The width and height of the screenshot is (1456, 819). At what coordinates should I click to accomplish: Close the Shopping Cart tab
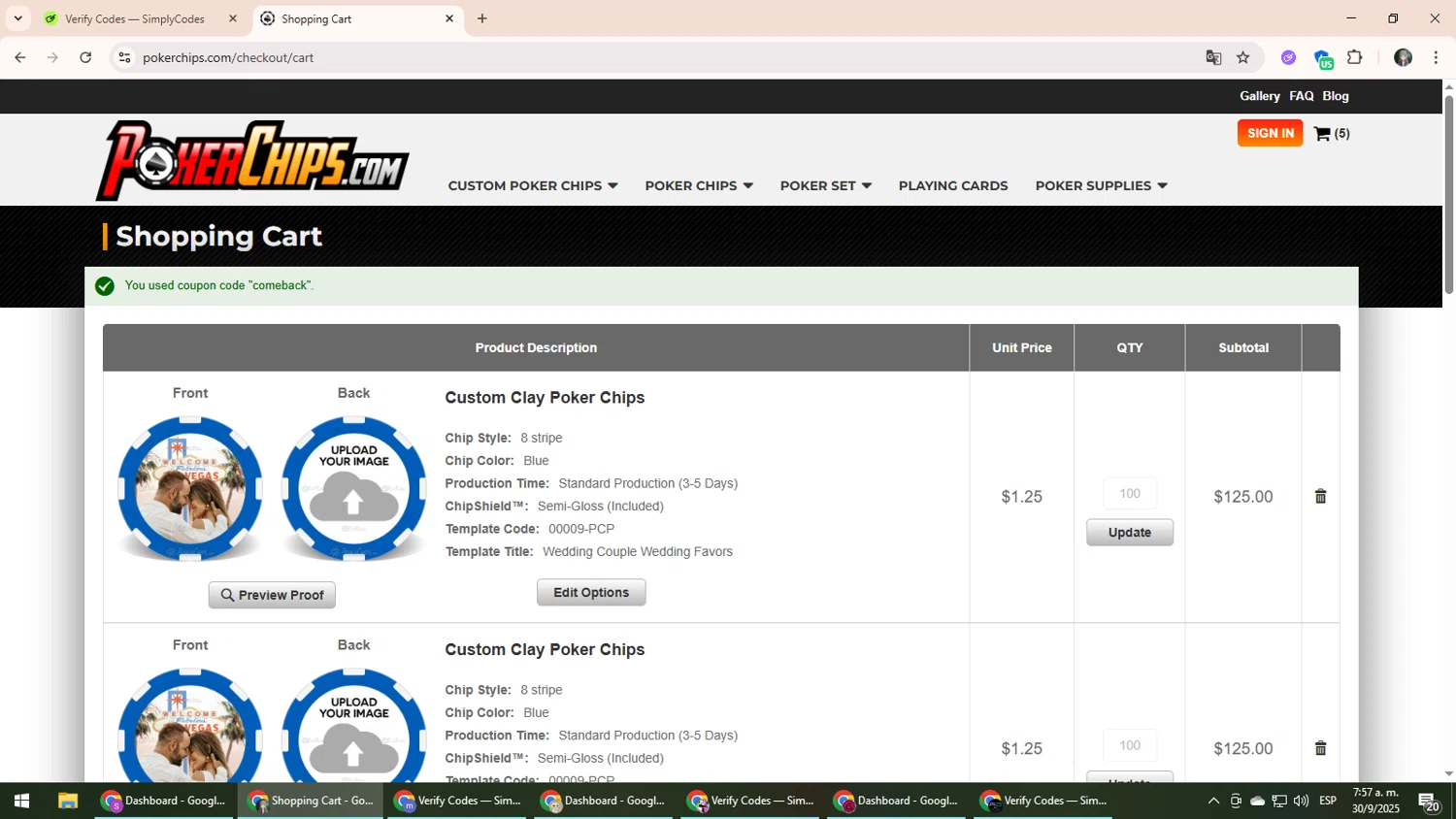click(x=449, y=18)
